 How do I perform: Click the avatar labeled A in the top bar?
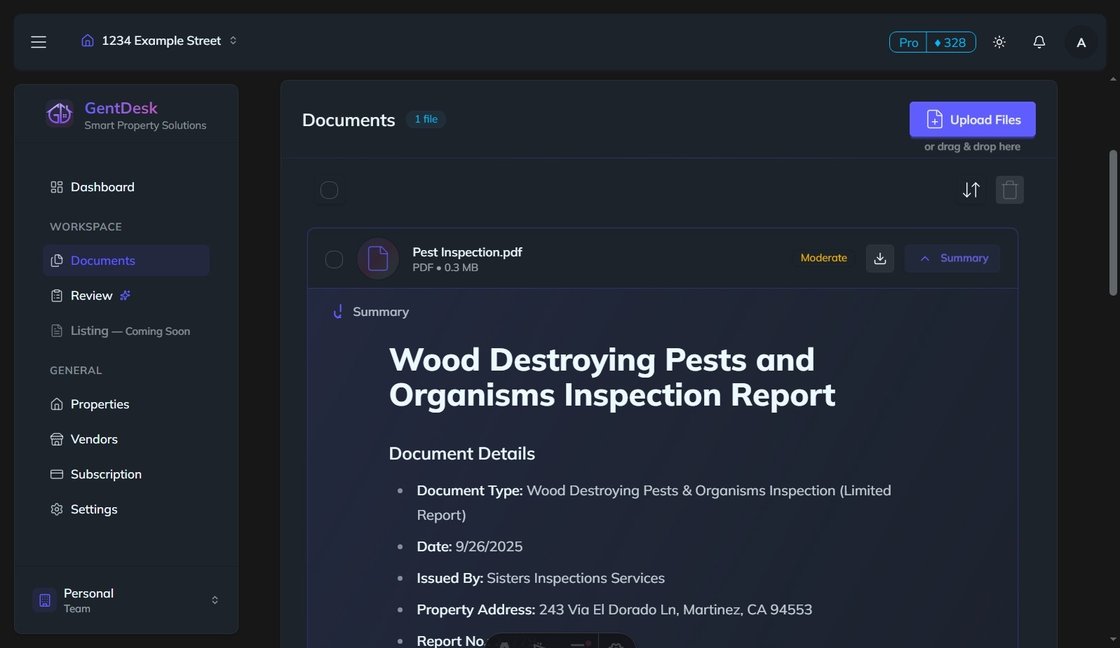[1080, 41]
